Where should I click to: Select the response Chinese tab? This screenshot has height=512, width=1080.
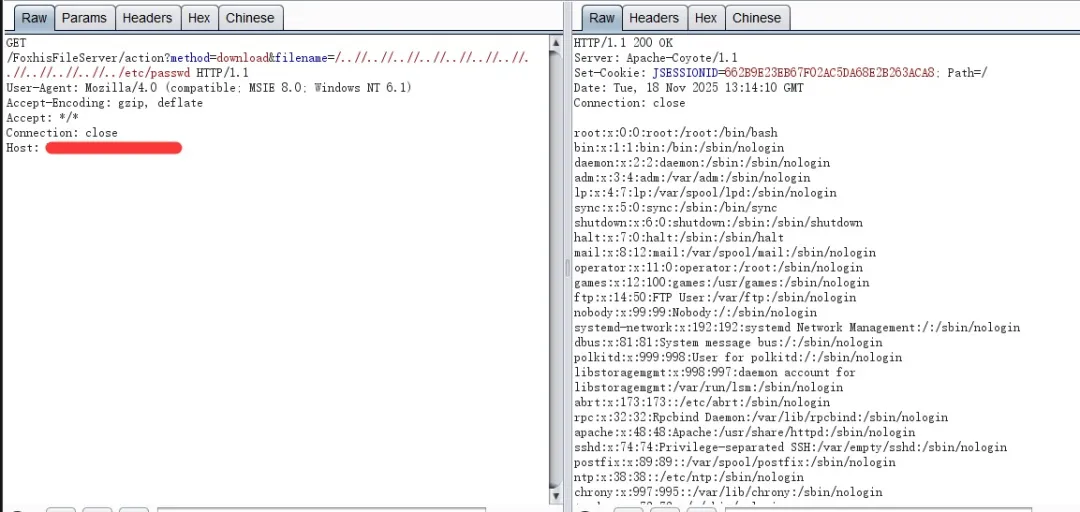point(757,18)
